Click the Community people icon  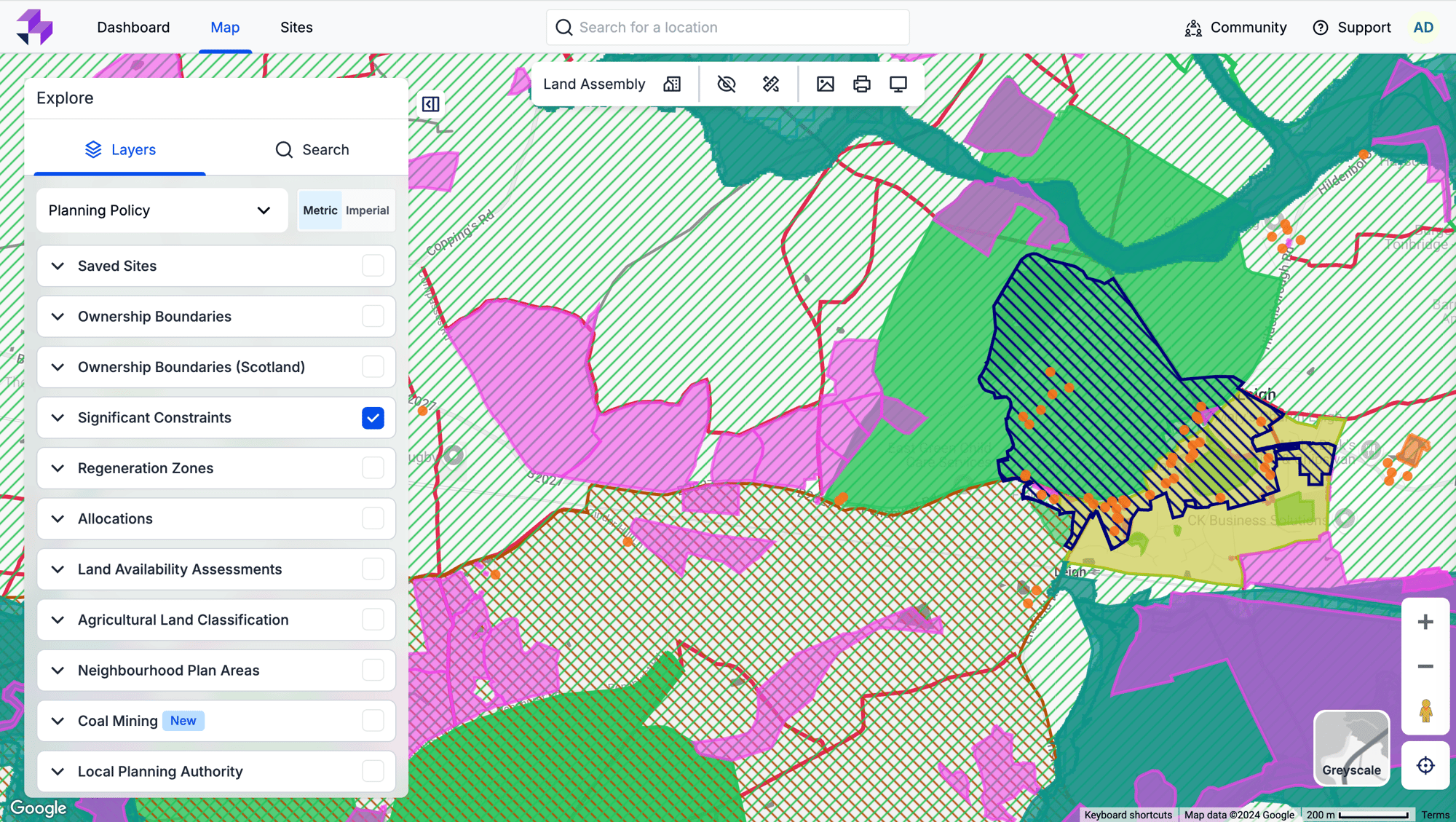tap(1193, 28)
